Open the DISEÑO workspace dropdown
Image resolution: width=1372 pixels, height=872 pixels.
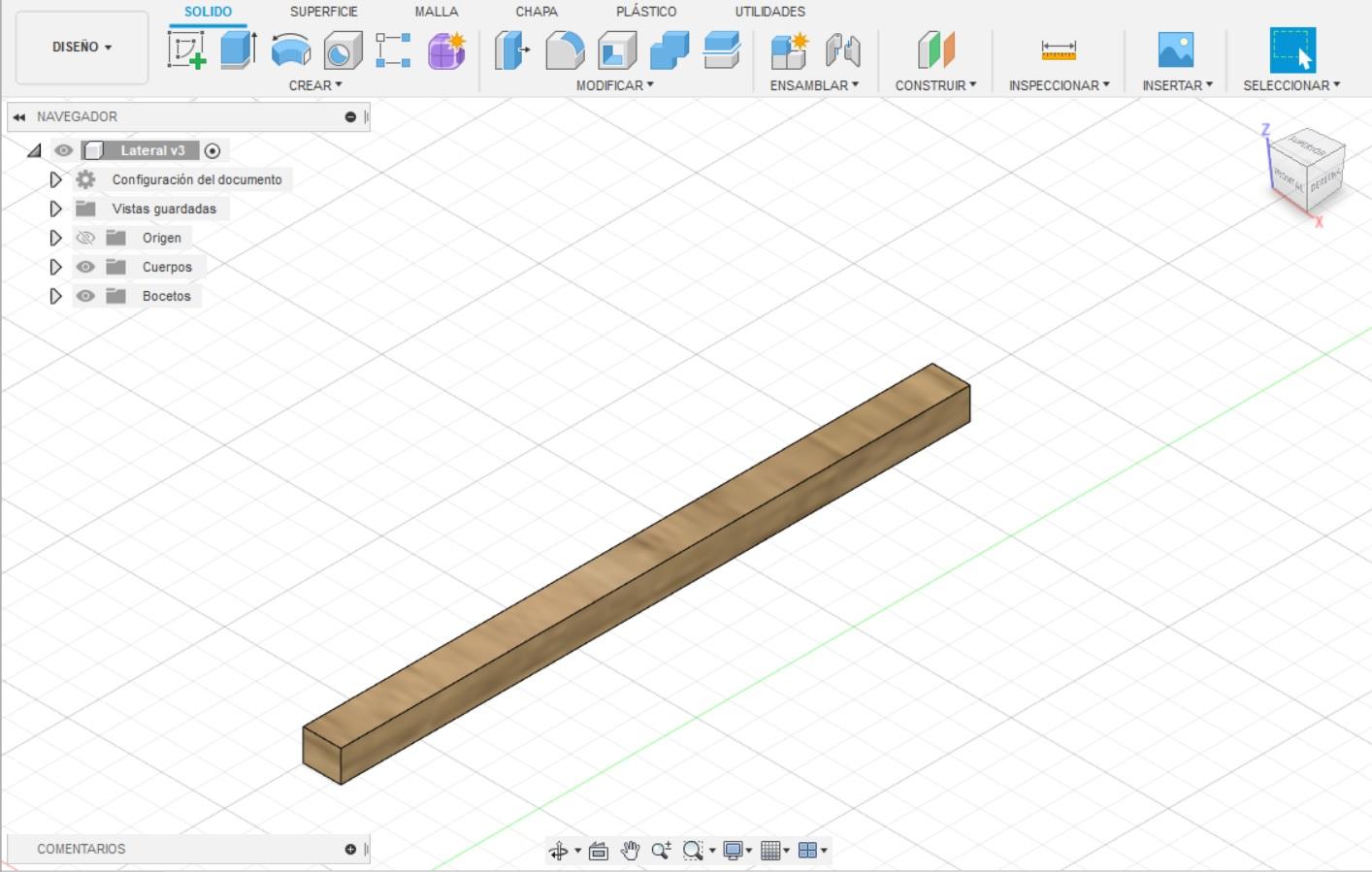coord(82,47)
